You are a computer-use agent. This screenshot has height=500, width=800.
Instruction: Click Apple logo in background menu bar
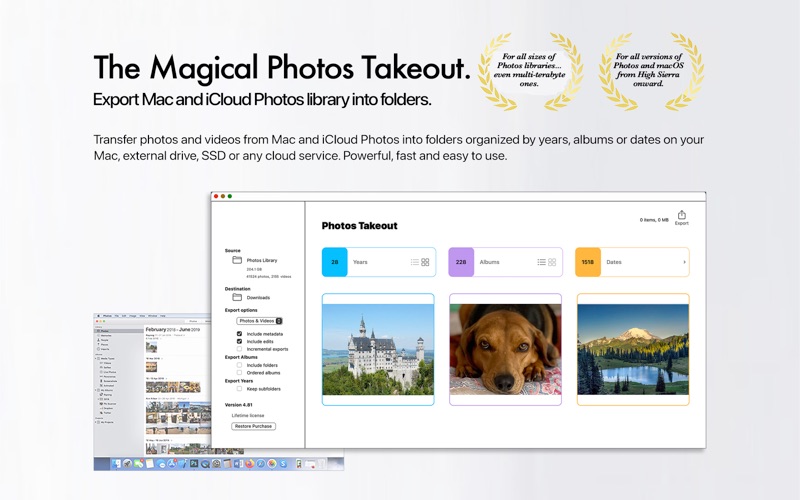(98, 316)
